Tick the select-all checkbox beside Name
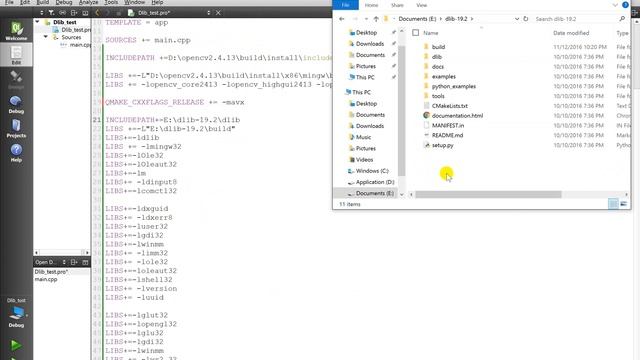The width and height of the screenshot is (640, 360). coord(416,33)
